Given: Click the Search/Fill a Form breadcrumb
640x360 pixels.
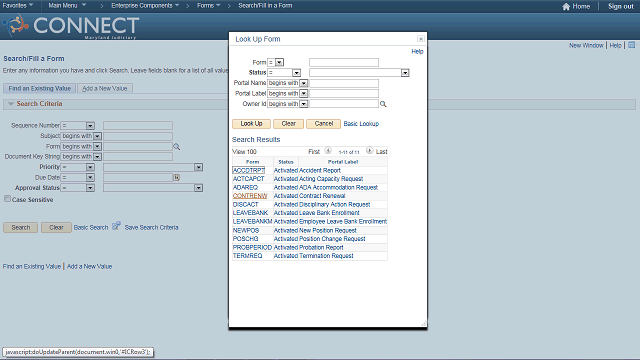Looking at the screenshot, I should 265,6.
